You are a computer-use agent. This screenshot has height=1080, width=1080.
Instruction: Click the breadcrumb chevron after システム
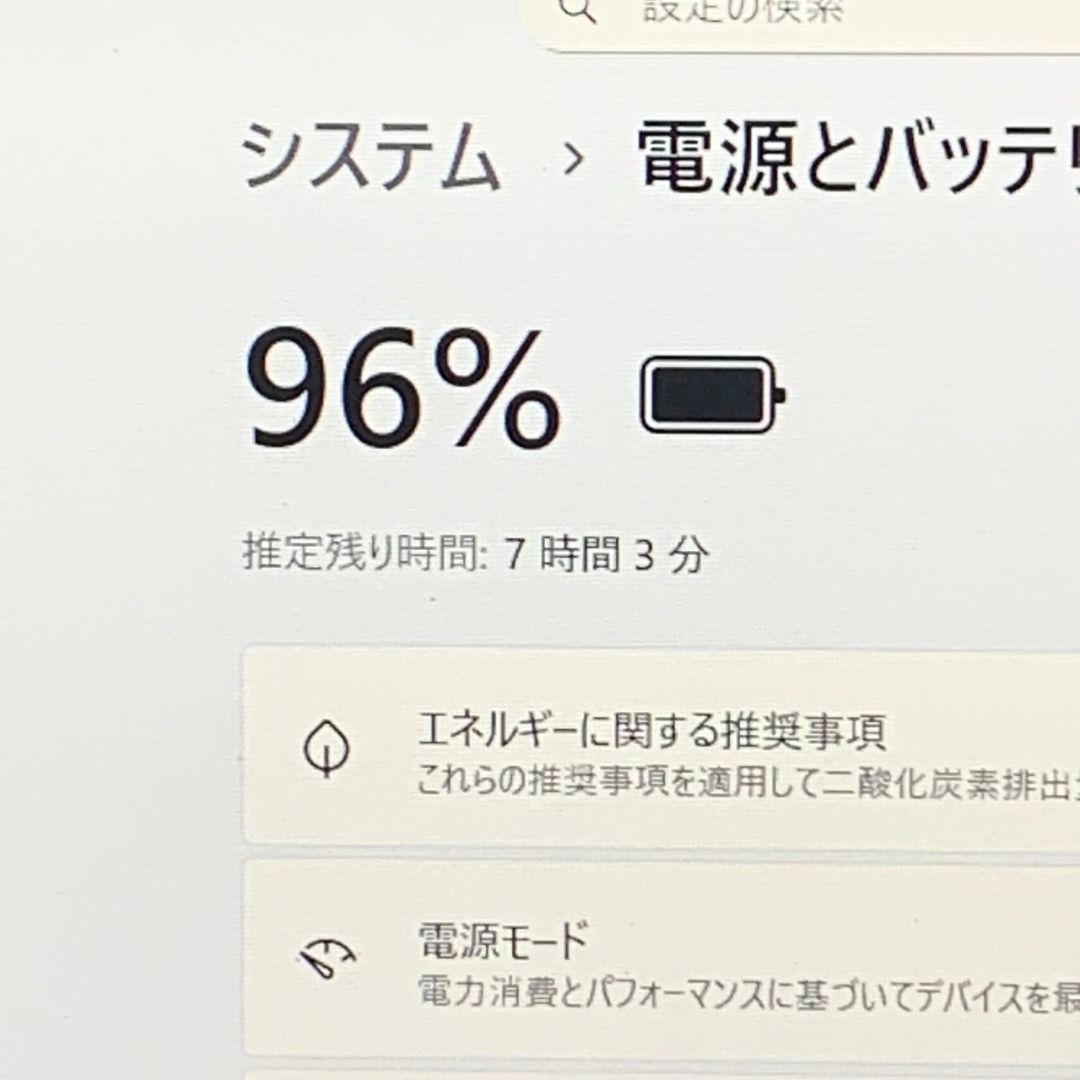tap(573, 160)
